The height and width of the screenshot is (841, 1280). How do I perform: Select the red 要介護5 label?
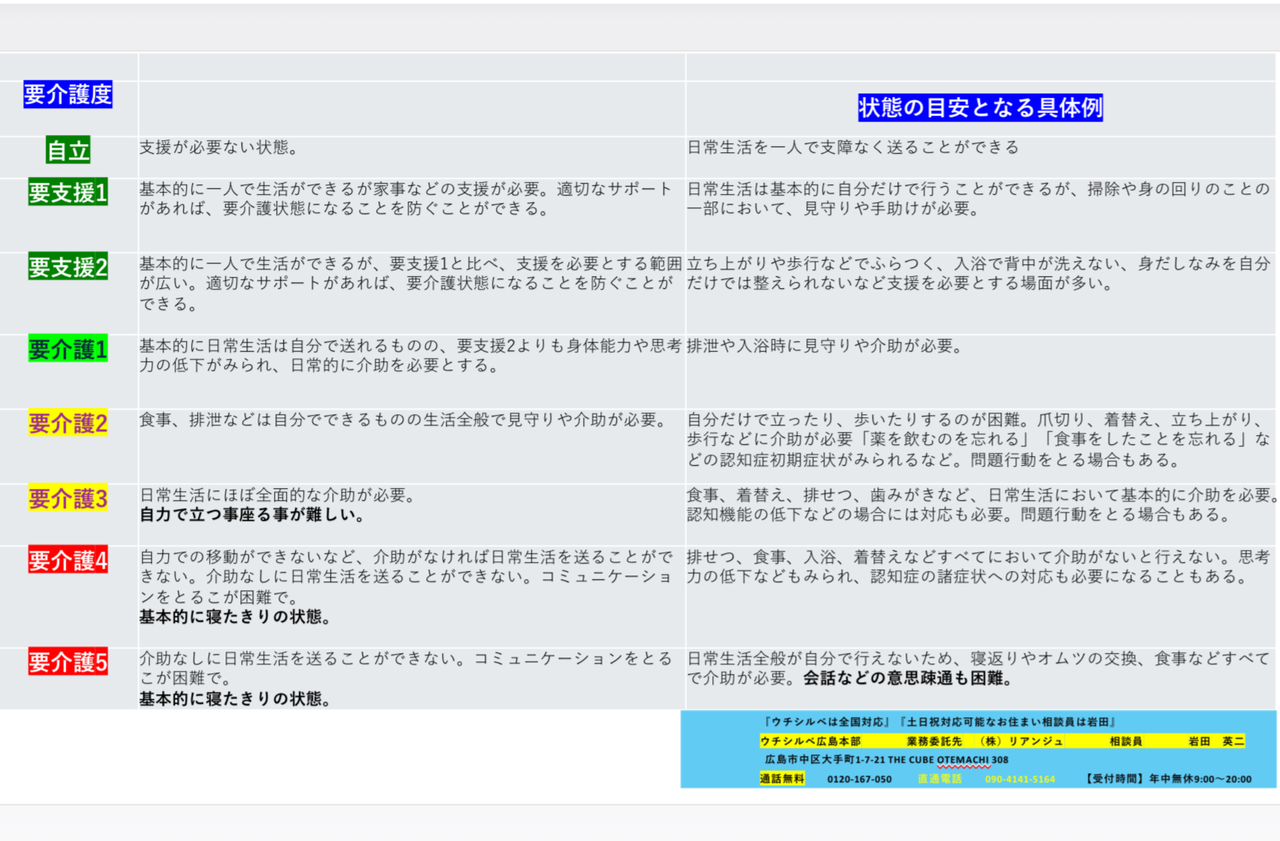68,662
